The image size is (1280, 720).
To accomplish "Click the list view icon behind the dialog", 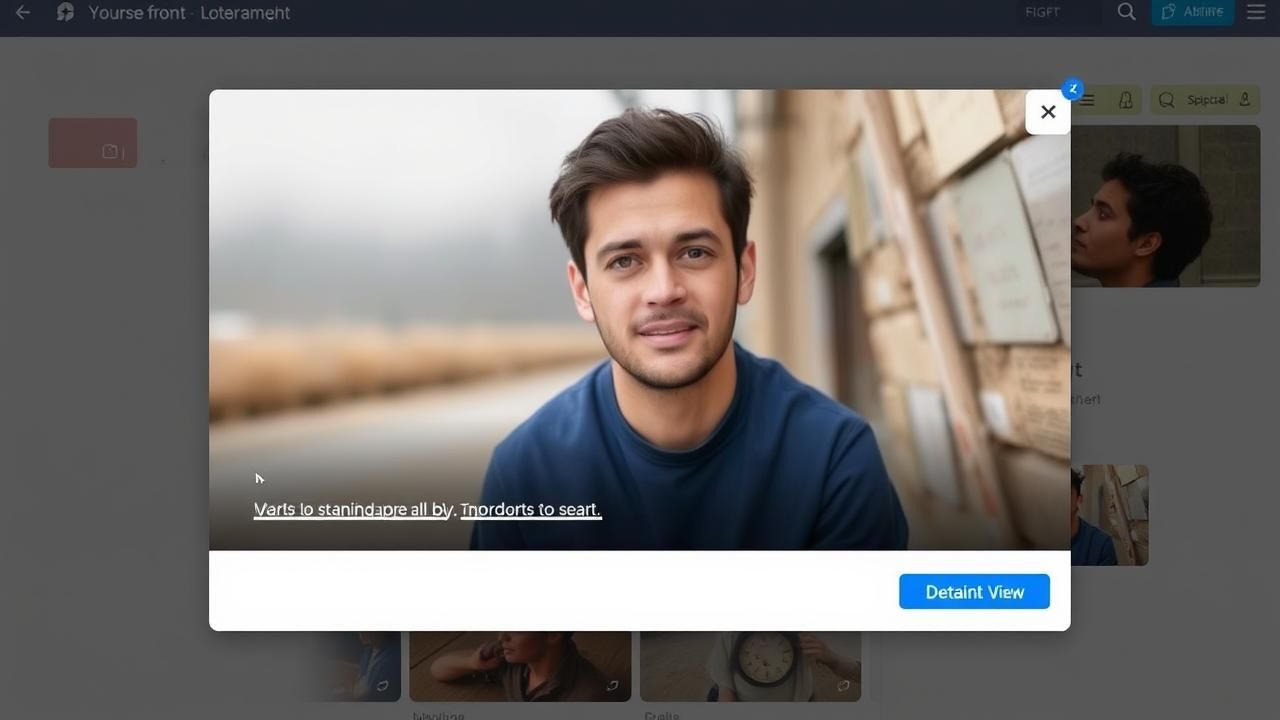I will pos(1088,100).
